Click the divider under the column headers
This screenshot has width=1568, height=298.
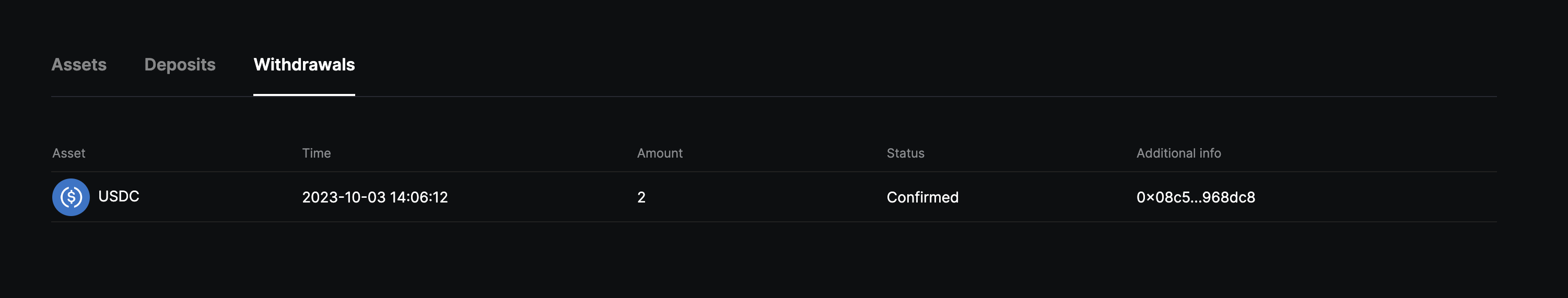point(774,172)
